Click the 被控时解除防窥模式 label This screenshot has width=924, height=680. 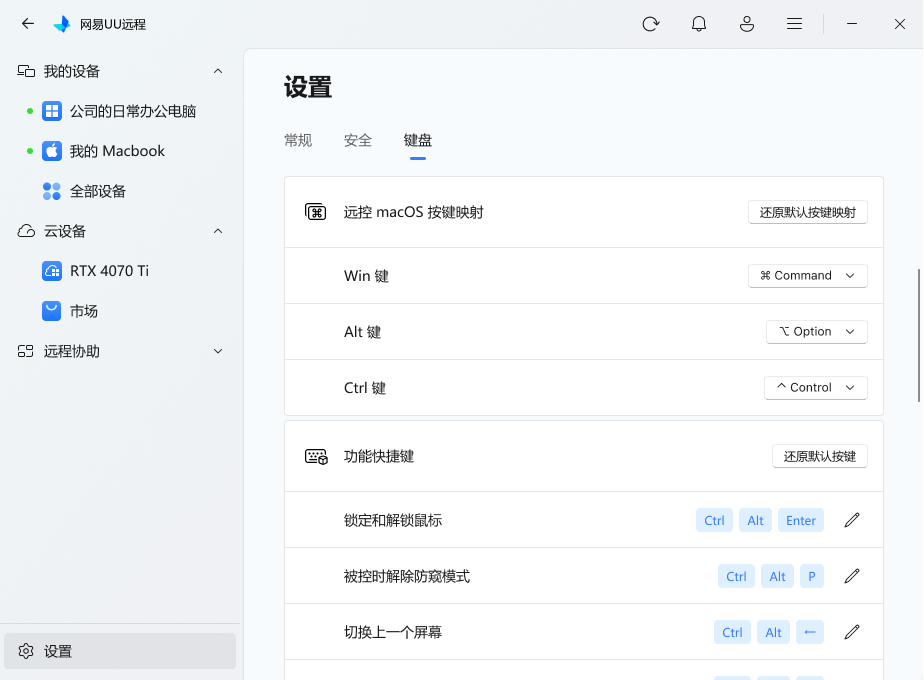407,576
